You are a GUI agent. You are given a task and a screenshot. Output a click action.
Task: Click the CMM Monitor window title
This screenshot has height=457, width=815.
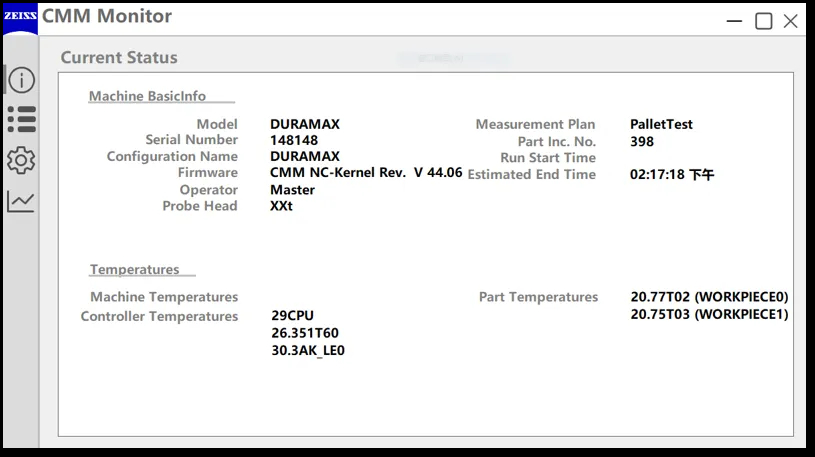(107, 16)
